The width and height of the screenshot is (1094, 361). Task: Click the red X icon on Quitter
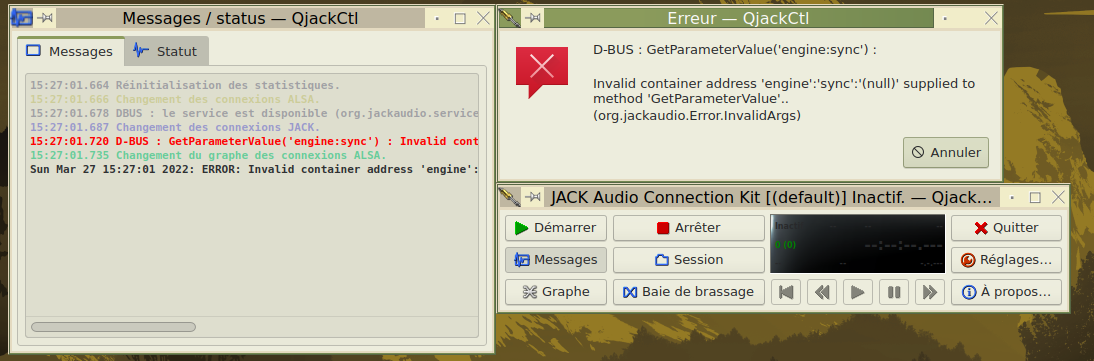(981, 228)
